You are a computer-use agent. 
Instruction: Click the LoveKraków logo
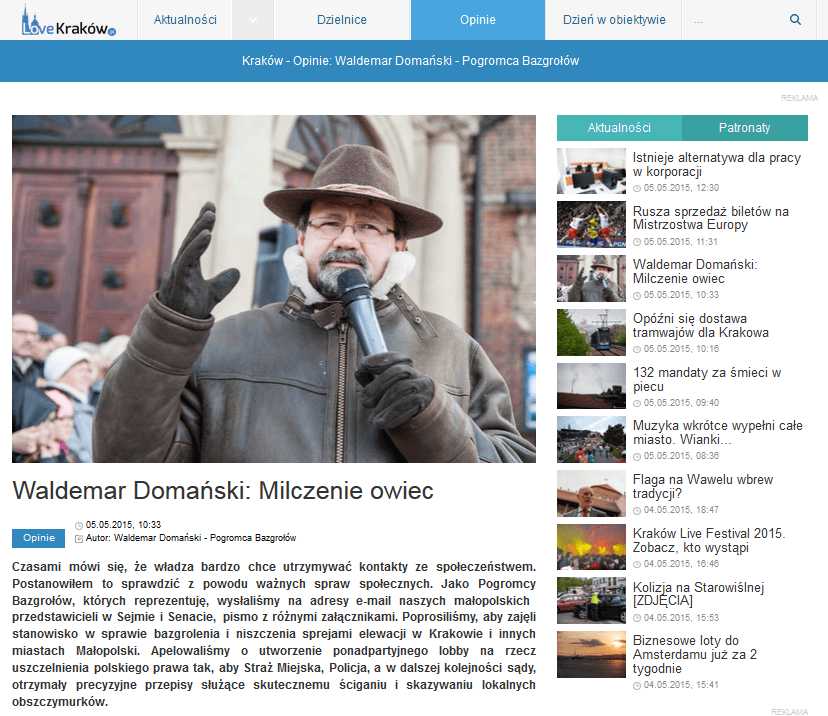68,20
